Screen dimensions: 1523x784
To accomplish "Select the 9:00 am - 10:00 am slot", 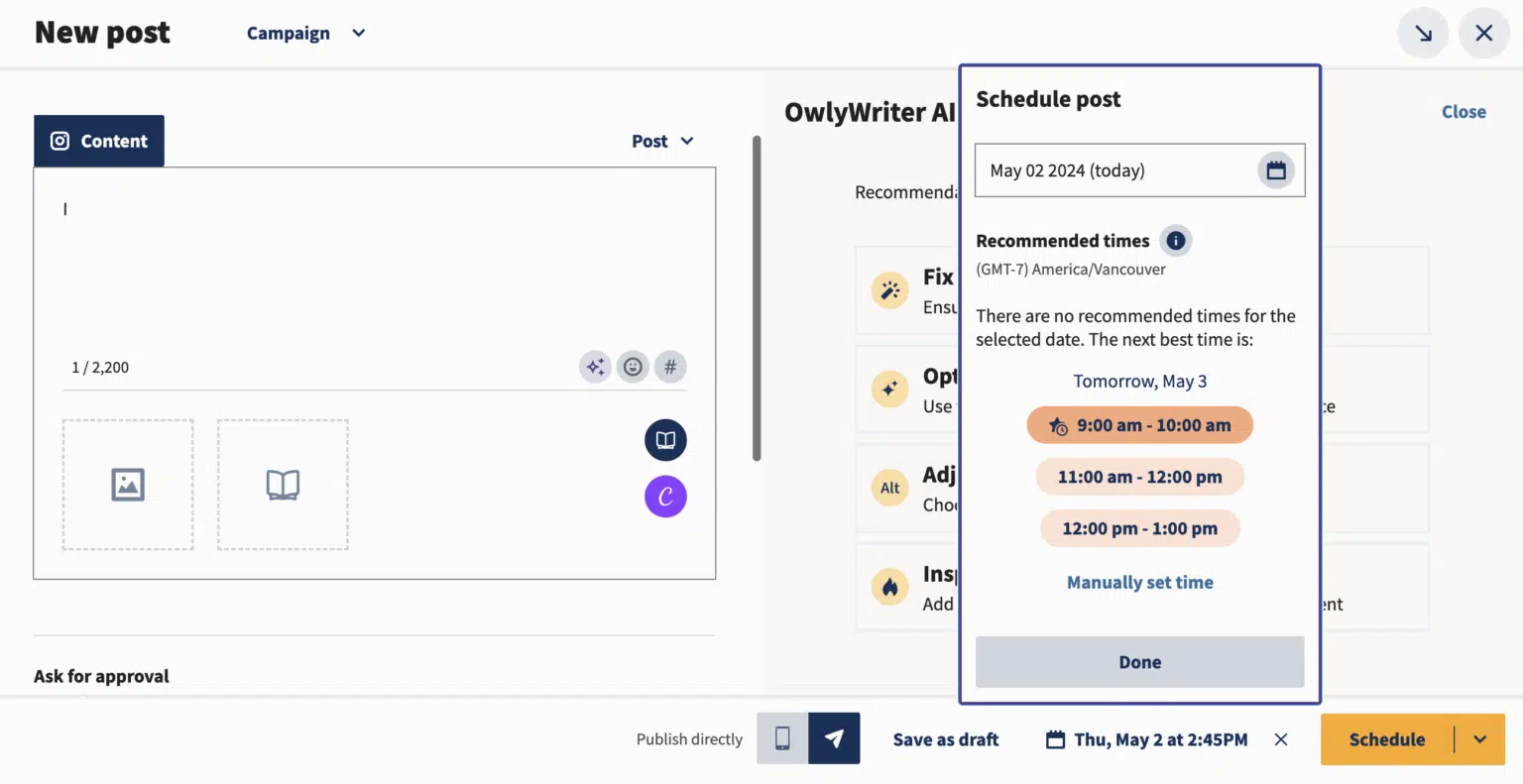I will point(1139,424).
